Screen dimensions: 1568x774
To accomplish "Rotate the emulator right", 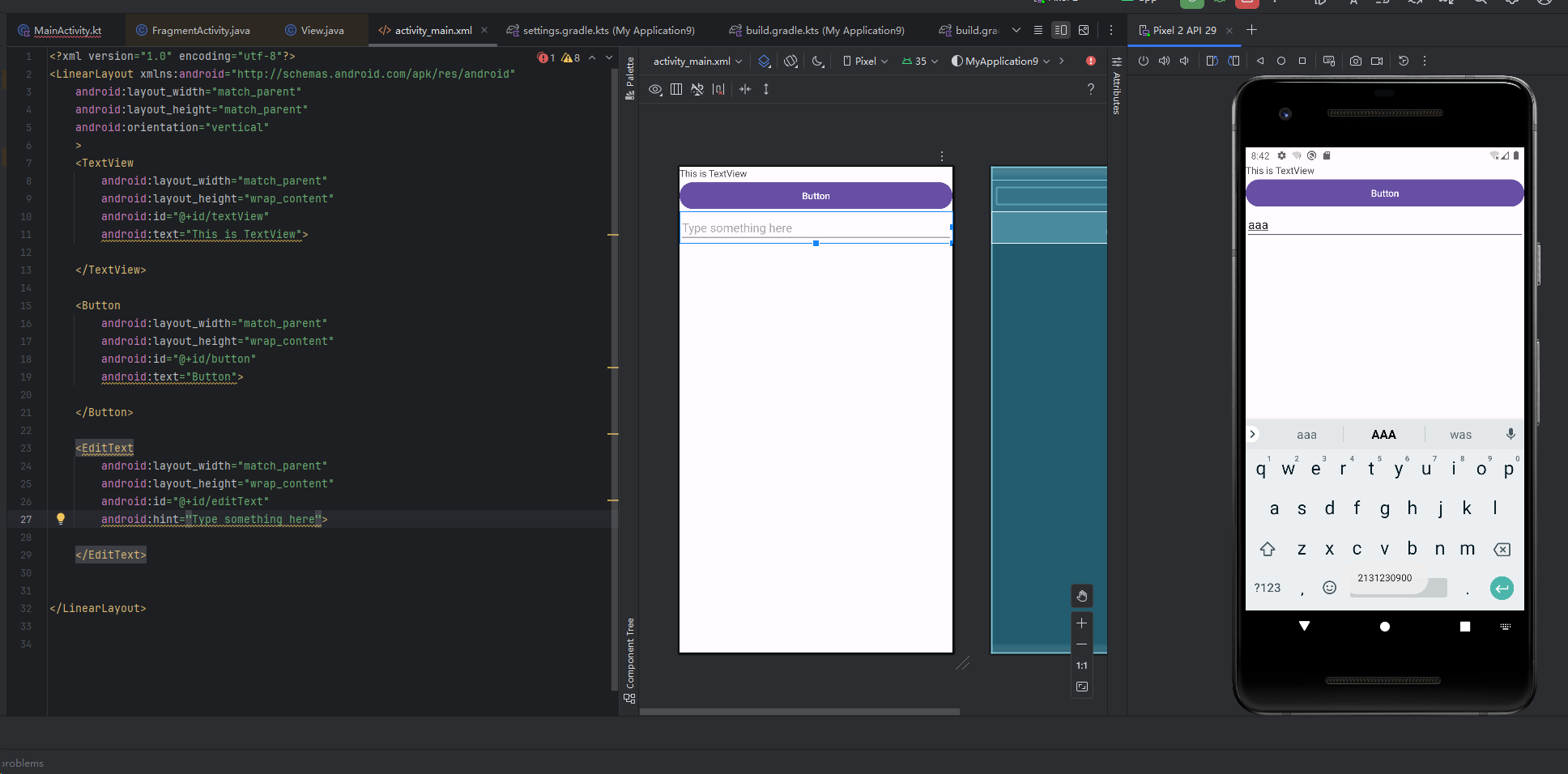I will (x=1234, y=61).
